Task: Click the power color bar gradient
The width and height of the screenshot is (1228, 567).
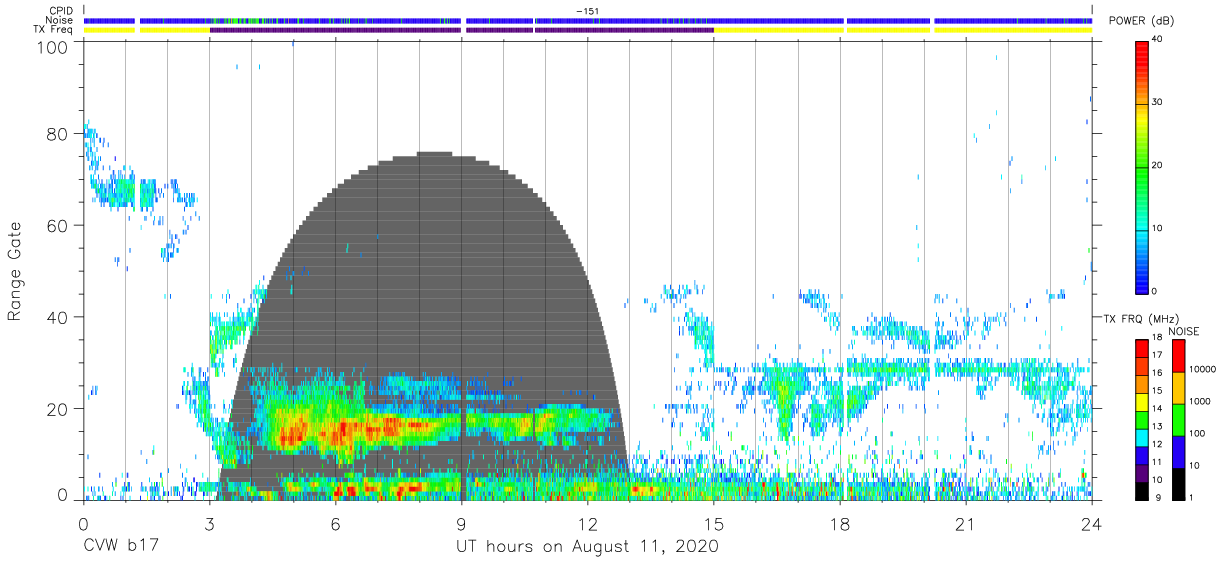Action: tap(1142, 166)
